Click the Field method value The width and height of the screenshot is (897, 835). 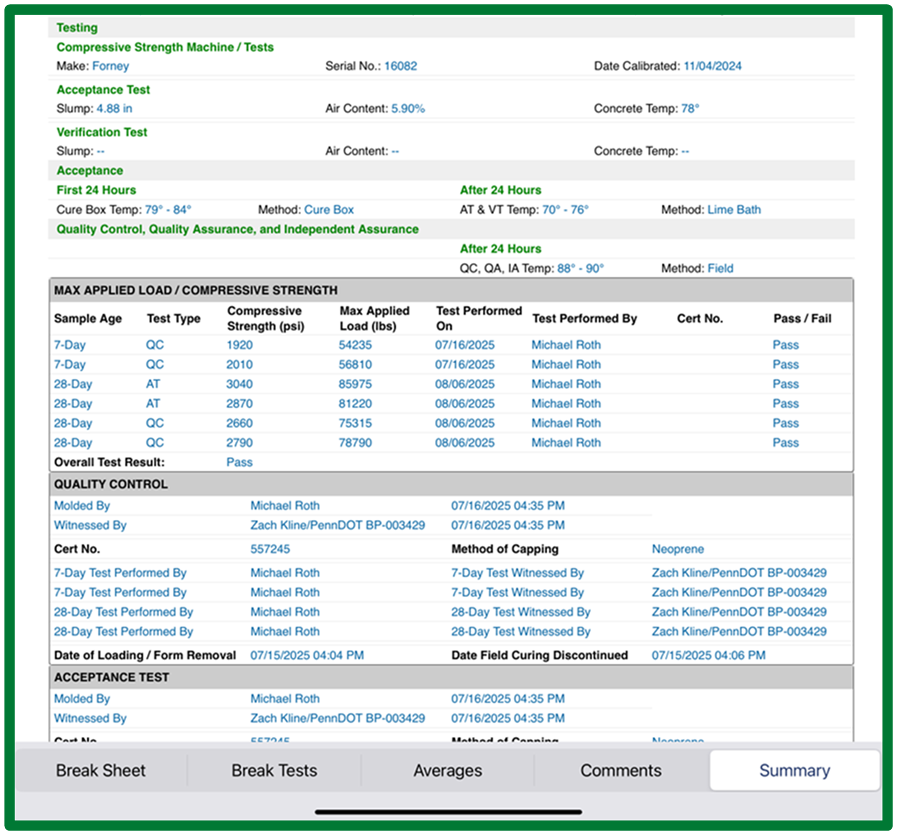[x=720, y=268]
